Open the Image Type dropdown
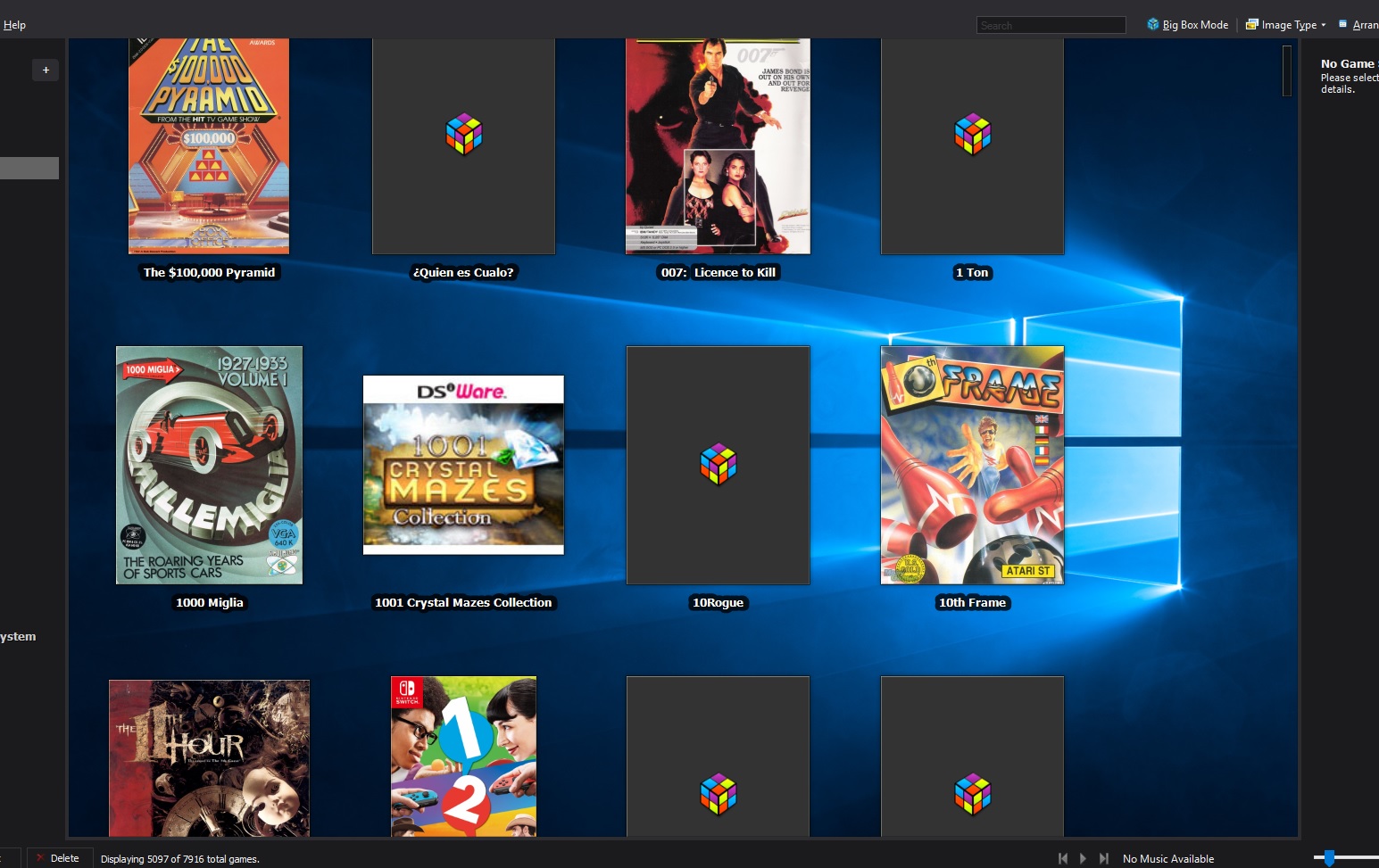Viewport: 1379px width, 868px height. (1286, 25)
